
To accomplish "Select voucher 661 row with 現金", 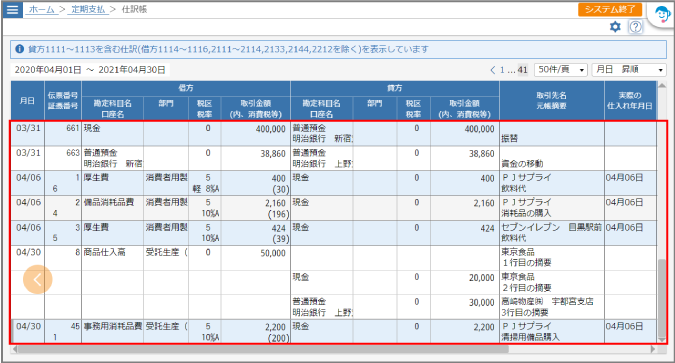I will click(334, 133).
